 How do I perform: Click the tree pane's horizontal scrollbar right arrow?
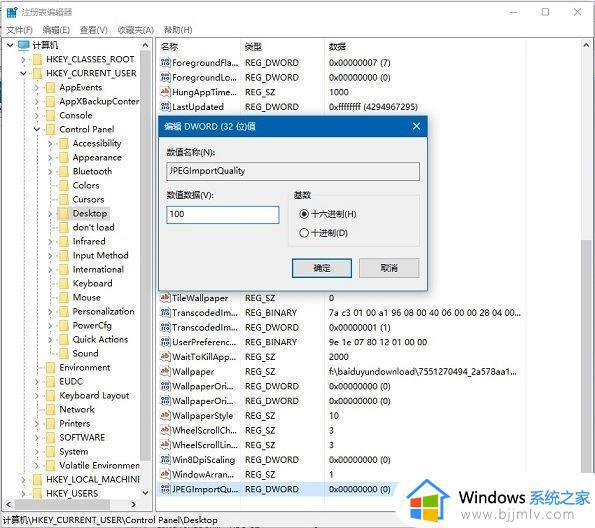click(134, 504)
